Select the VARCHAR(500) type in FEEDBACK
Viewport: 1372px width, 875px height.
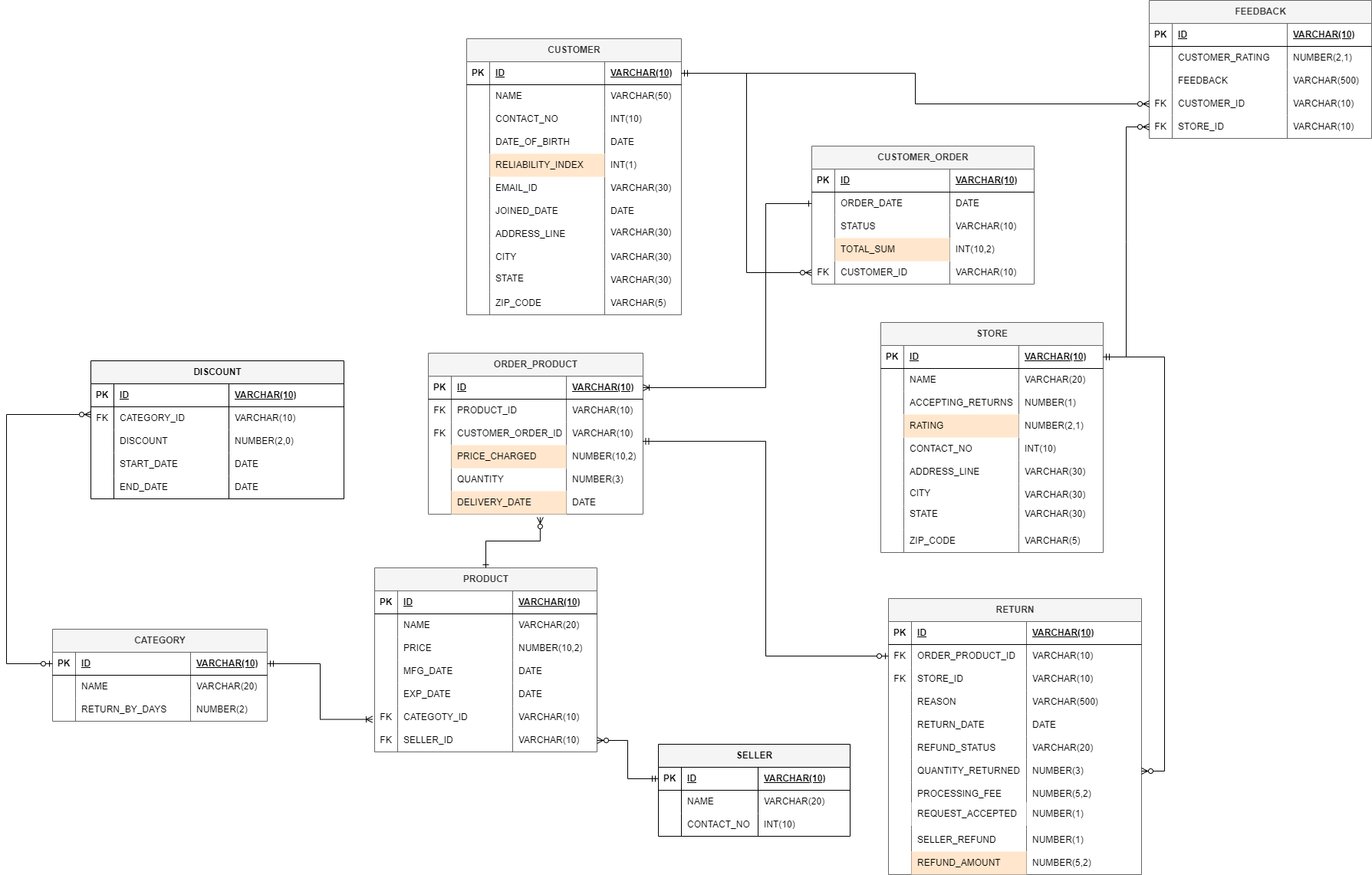1325,81
